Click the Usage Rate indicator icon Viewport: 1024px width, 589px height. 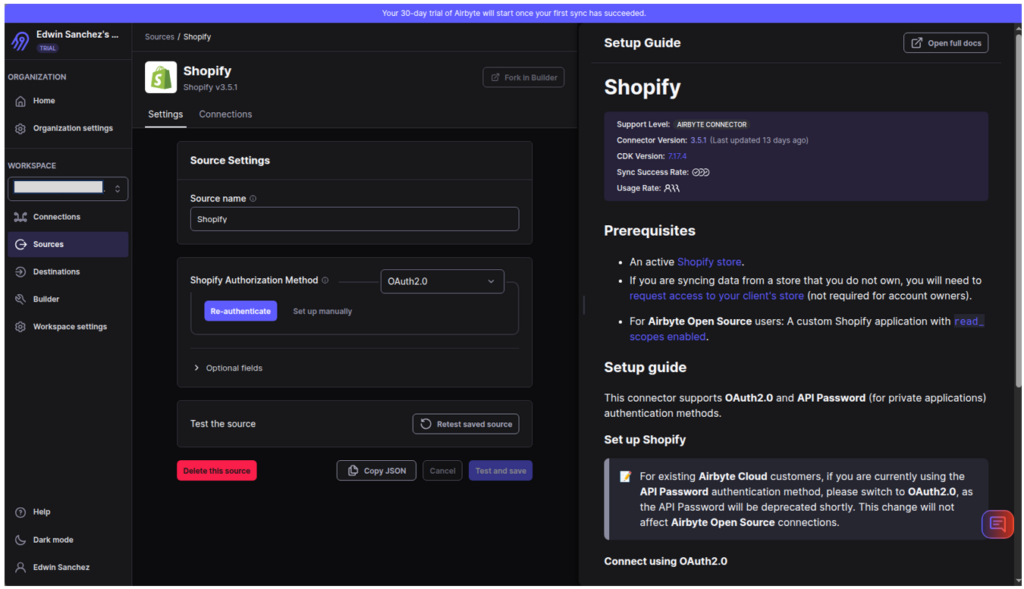pos(672,188)
